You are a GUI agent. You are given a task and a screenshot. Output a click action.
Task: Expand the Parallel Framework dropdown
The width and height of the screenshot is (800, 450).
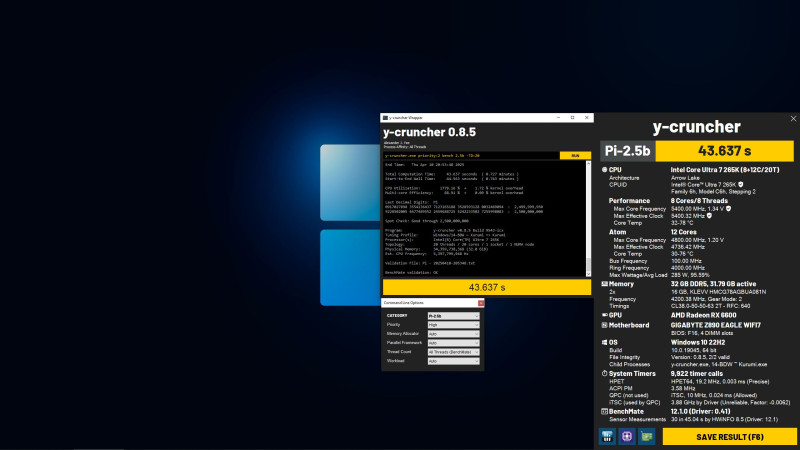(x=454, y=343)
